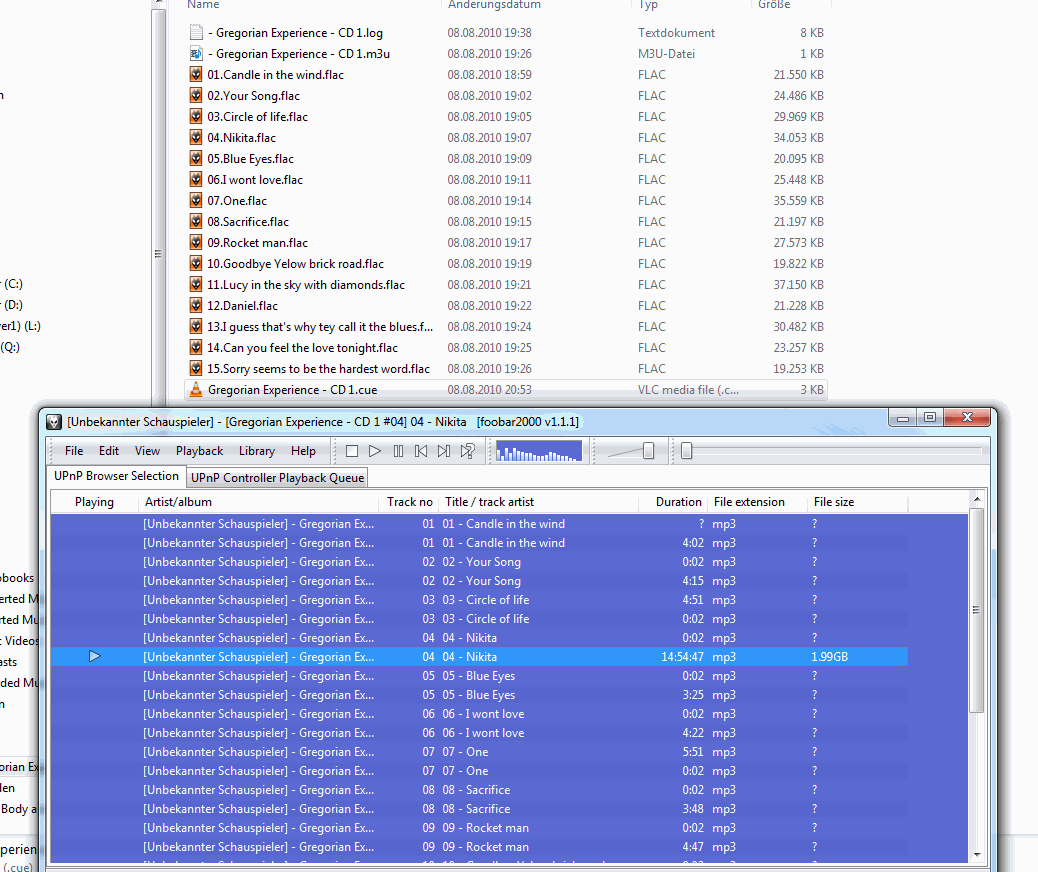1038x872 pixels.
Task: Select the Nikita track with duration 14:54:47
Action: pyautogui.click(x=479, y=657)
